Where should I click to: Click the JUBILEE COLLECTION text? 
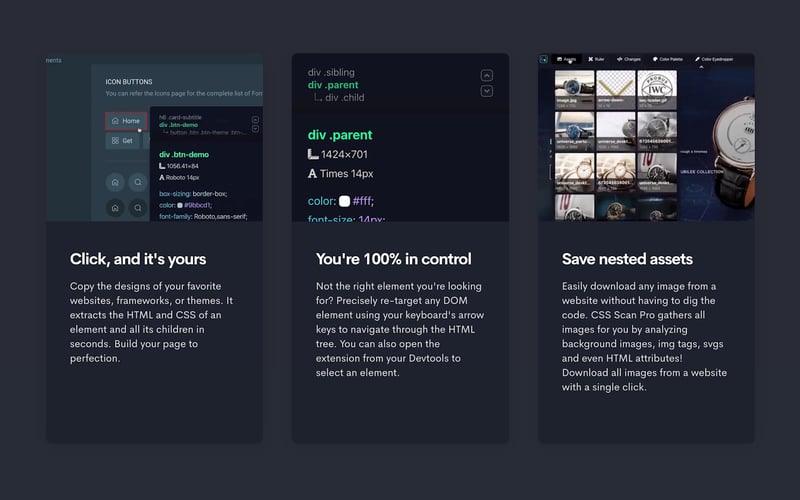(x=702, y=172)
